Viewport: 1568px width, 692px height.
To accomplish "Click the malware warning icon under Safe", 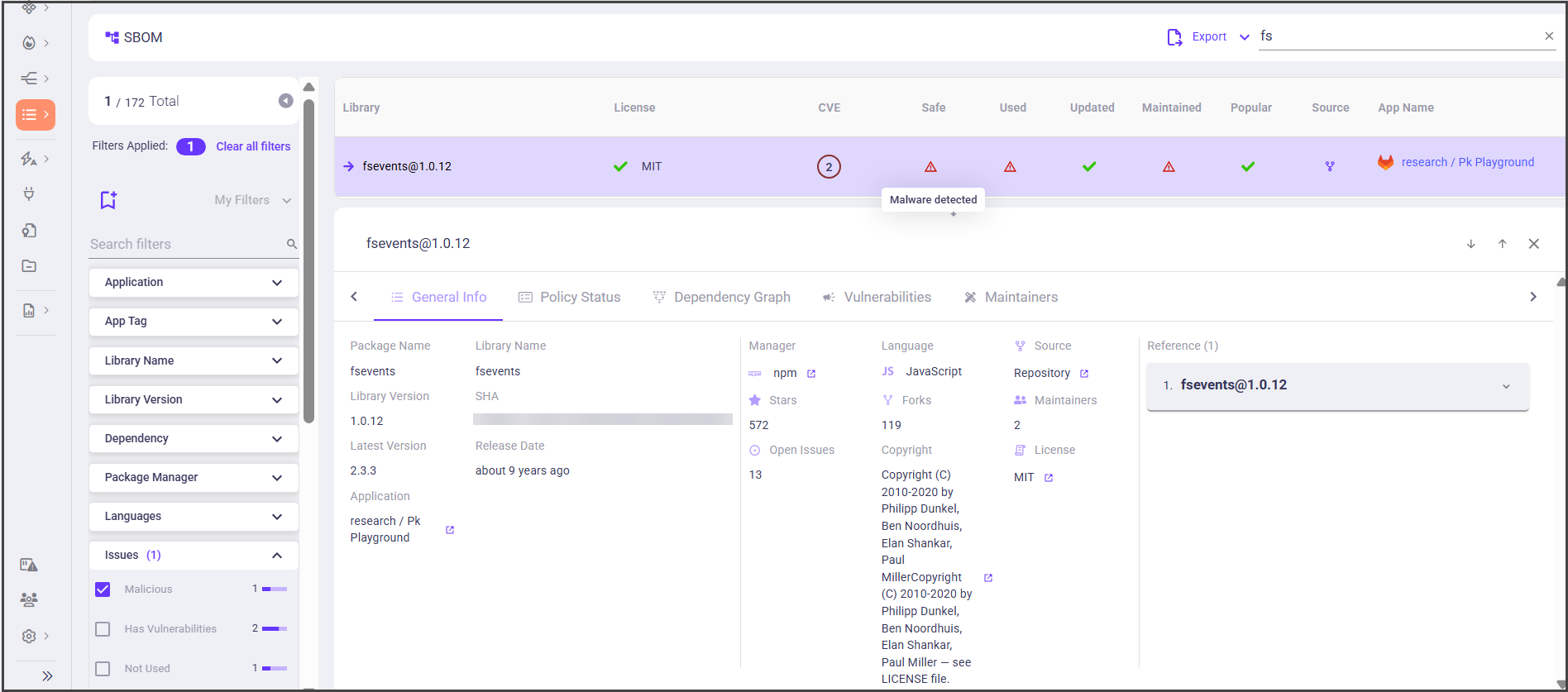I will (930, 167).
